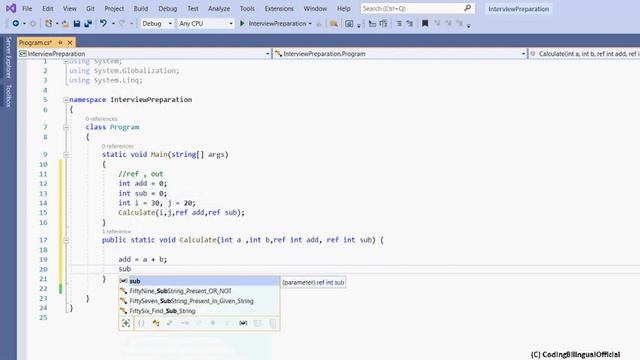Open the Debug menu
Screen dimensions: 640x360
pyautogui.click(x=168, y=8)
